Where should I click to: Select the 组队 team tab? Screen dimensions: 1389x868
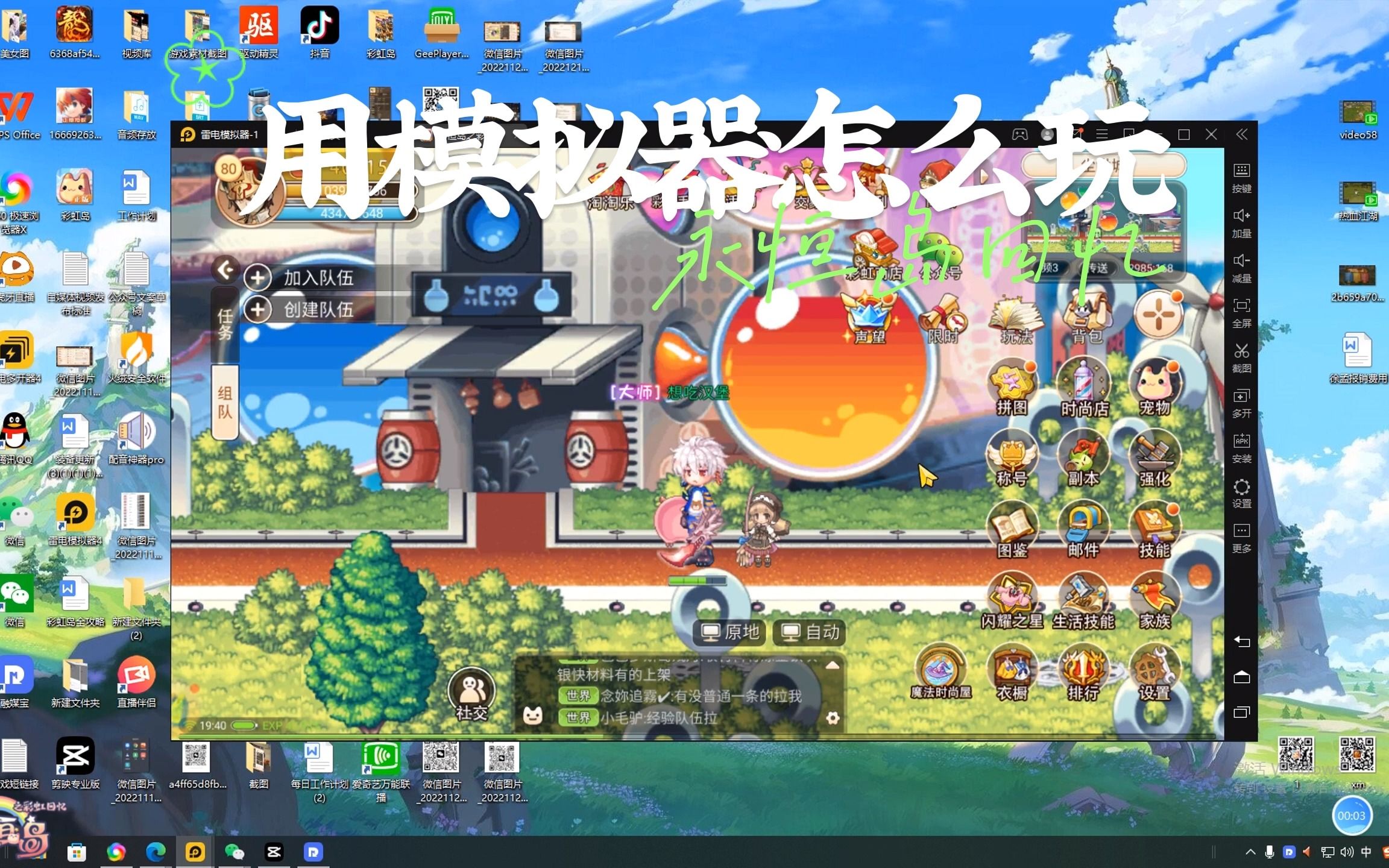[225, 402]
